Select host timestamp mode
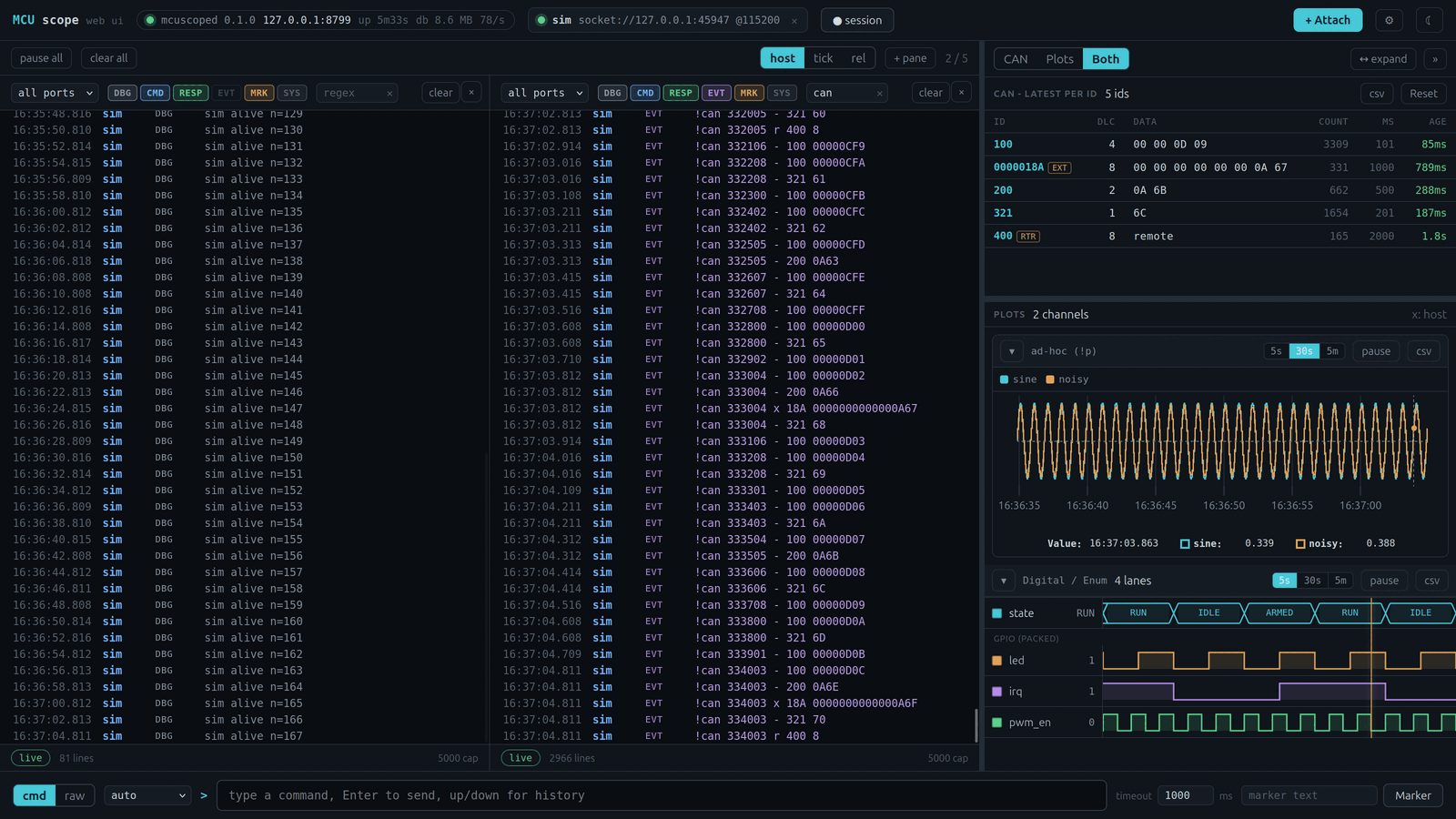The height and width of the screenshot is (819, 1456). point(783,58)
